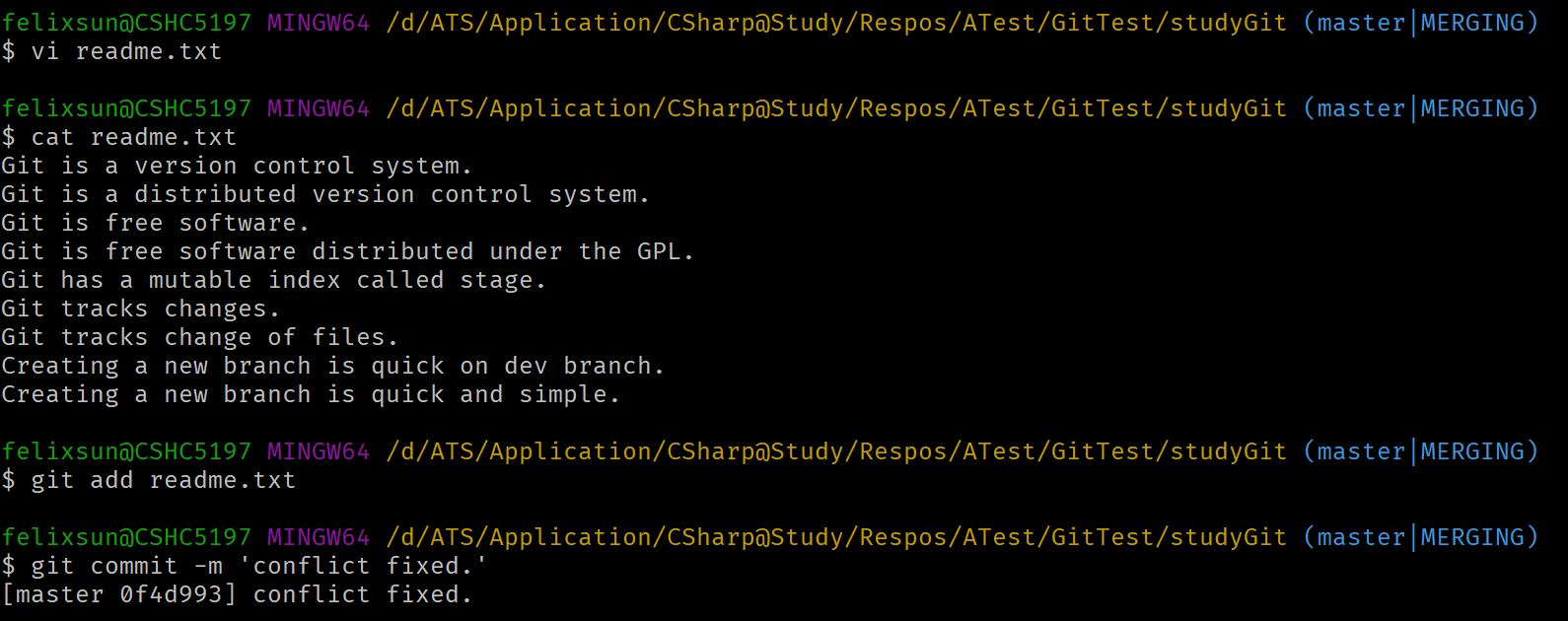Click line 'Git is a version control system.'
This screenshot has width=1568, height=621.
point(237,166)
